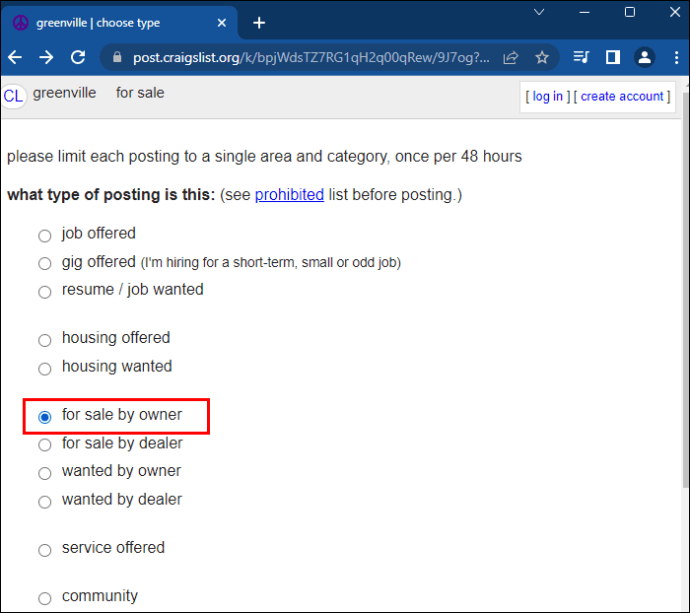Select the service offered radio button
The height and width of the screenshot is (613, 690).
coord(44,550)
